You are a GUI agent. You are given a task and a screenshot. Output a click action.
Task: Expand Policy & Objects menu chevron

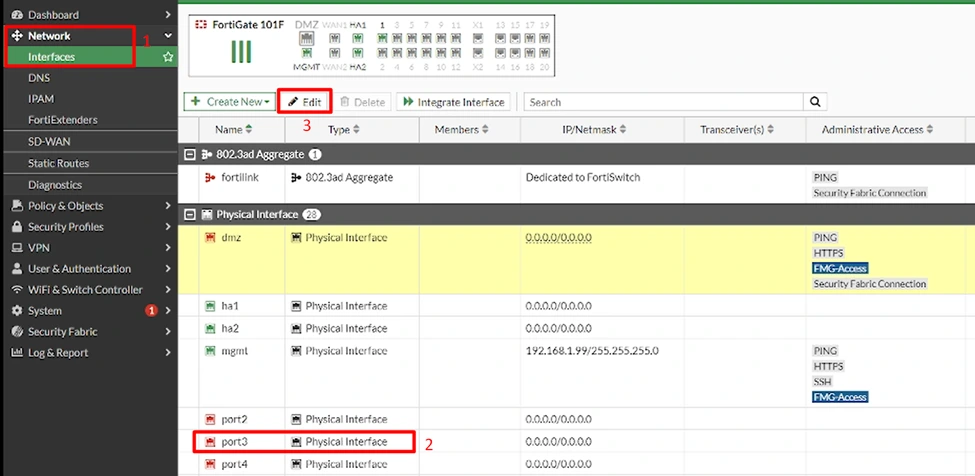168,206
